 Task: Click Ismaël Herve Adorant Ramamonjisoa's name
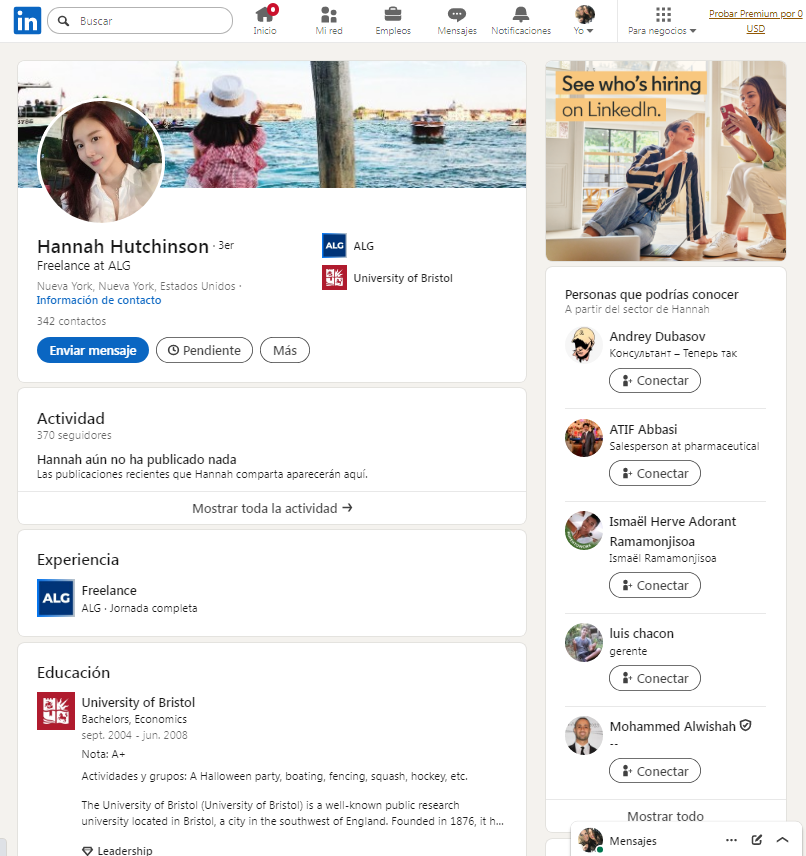[x=673, y=531]
